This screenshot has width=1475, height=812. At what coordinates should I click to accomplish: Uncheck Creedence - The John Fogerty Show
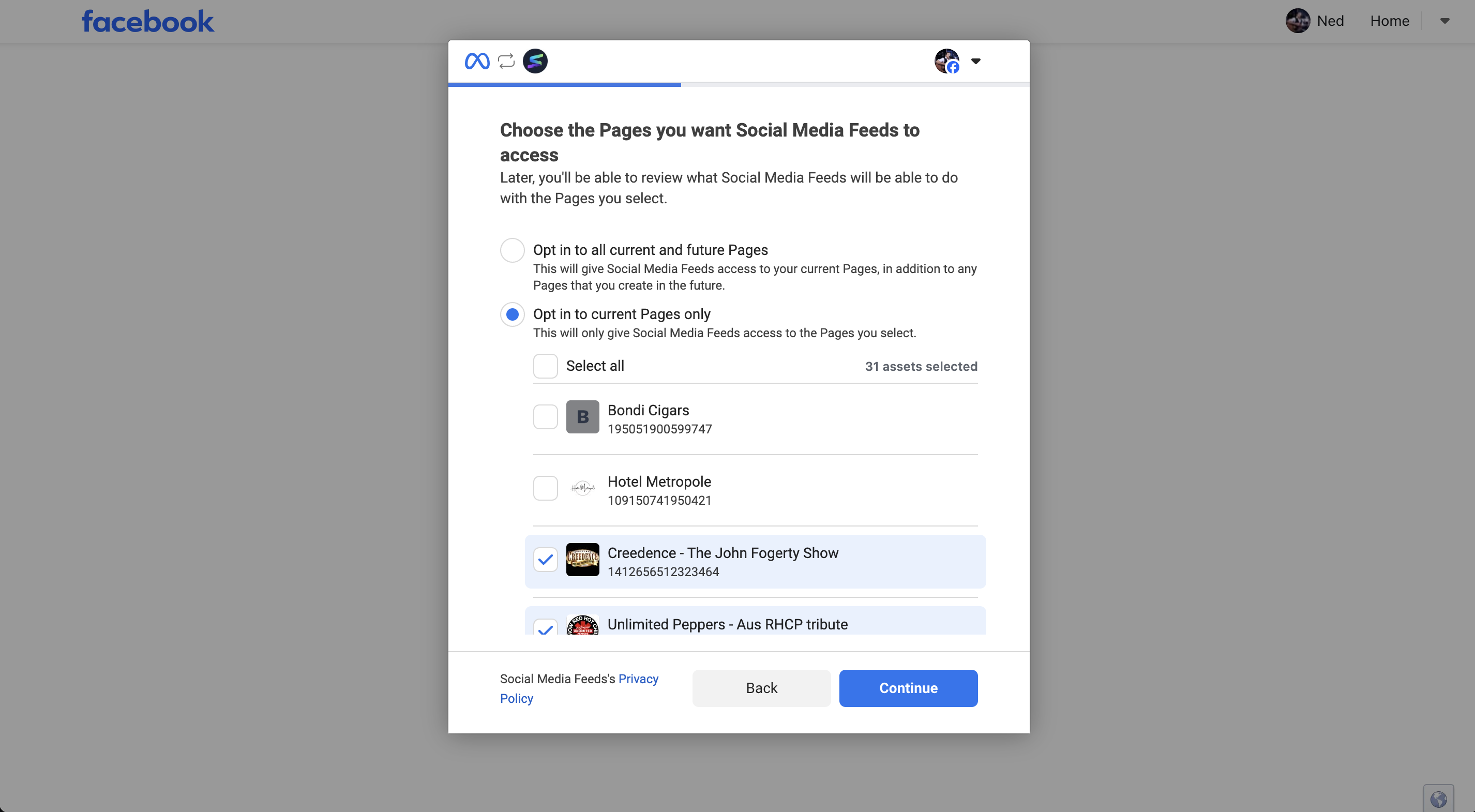[545, 560]
